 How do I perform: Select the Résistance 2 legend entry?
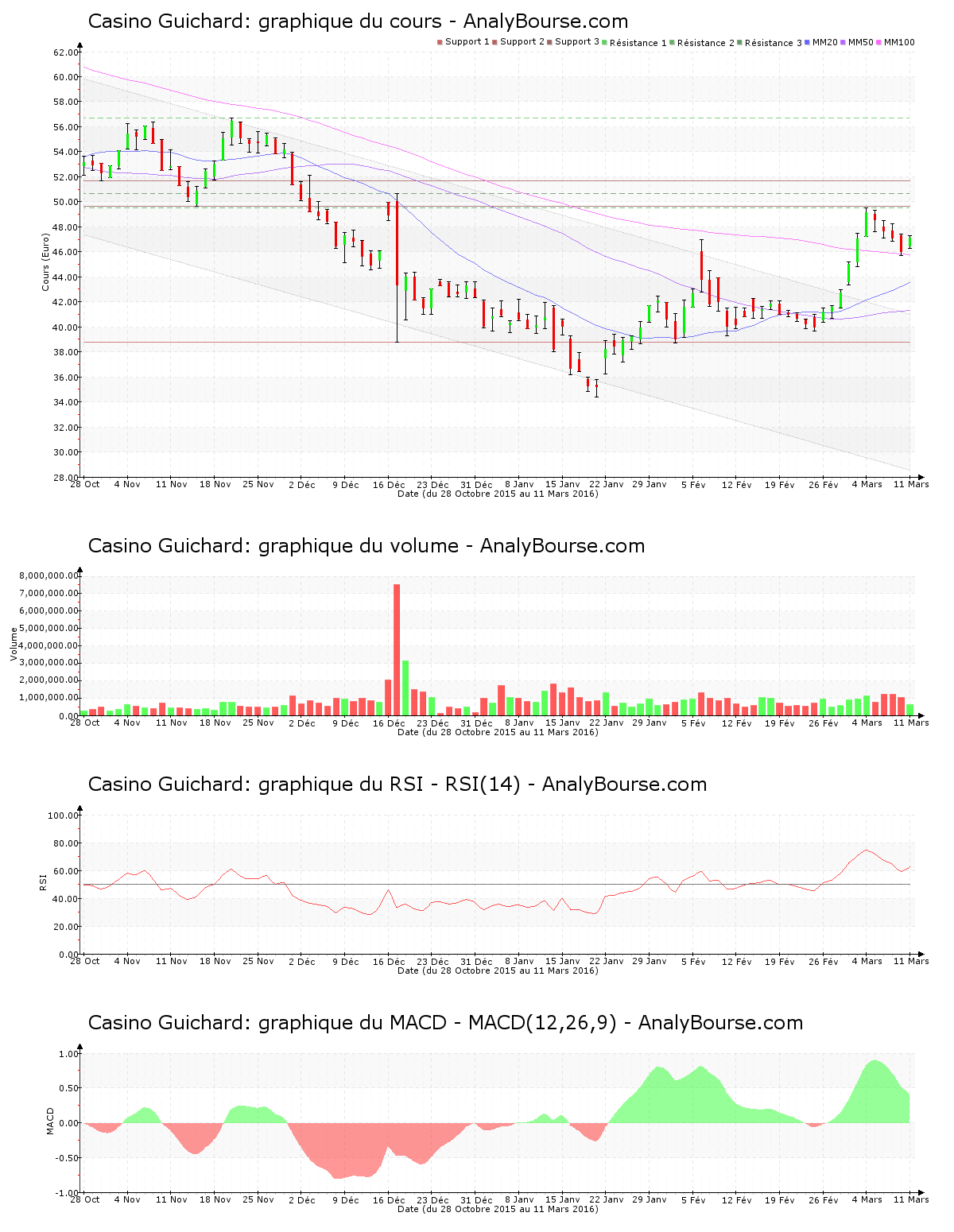click(x=702, y=43)
